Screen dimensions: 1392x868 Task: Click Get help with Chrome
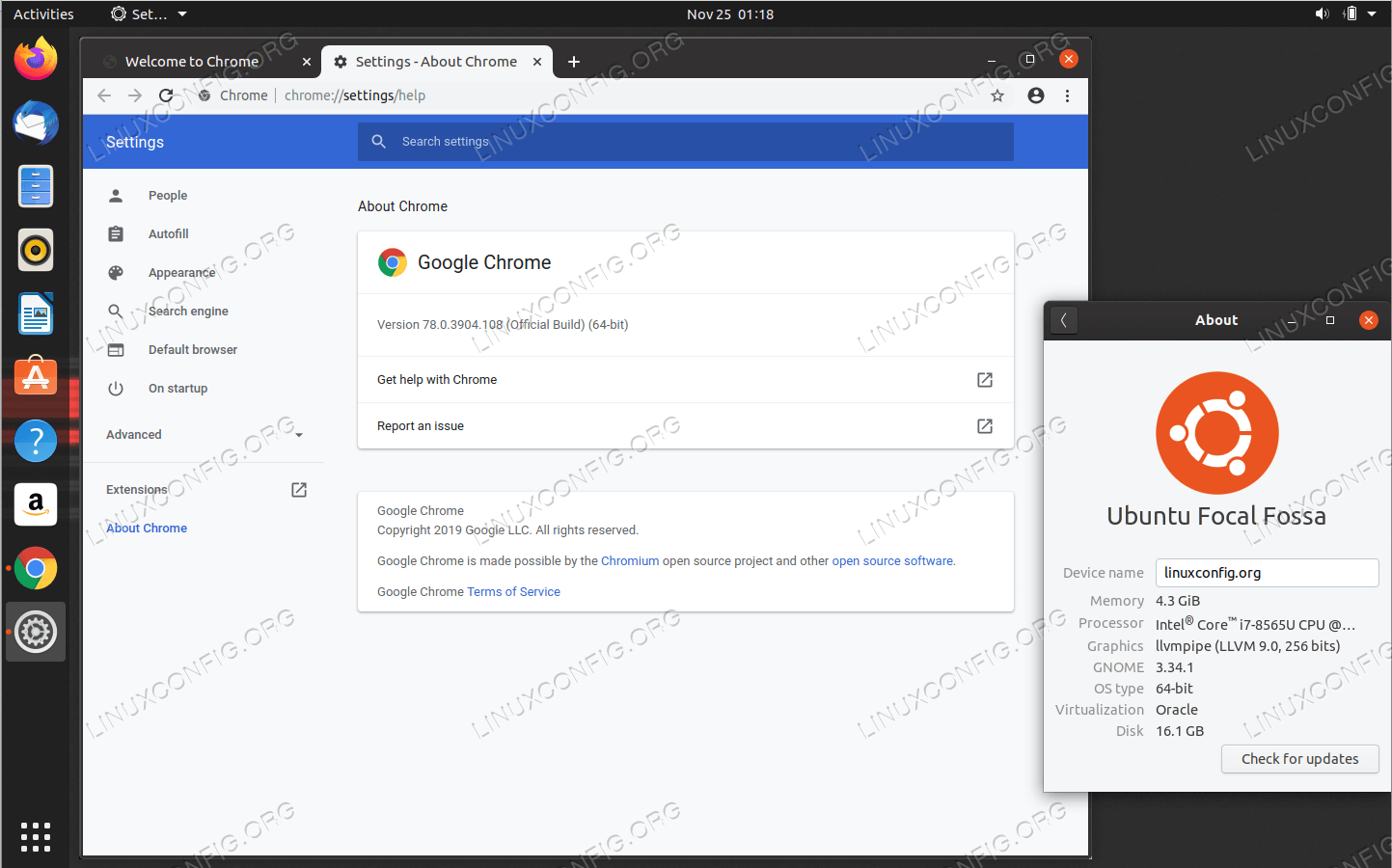pos(685,380)
